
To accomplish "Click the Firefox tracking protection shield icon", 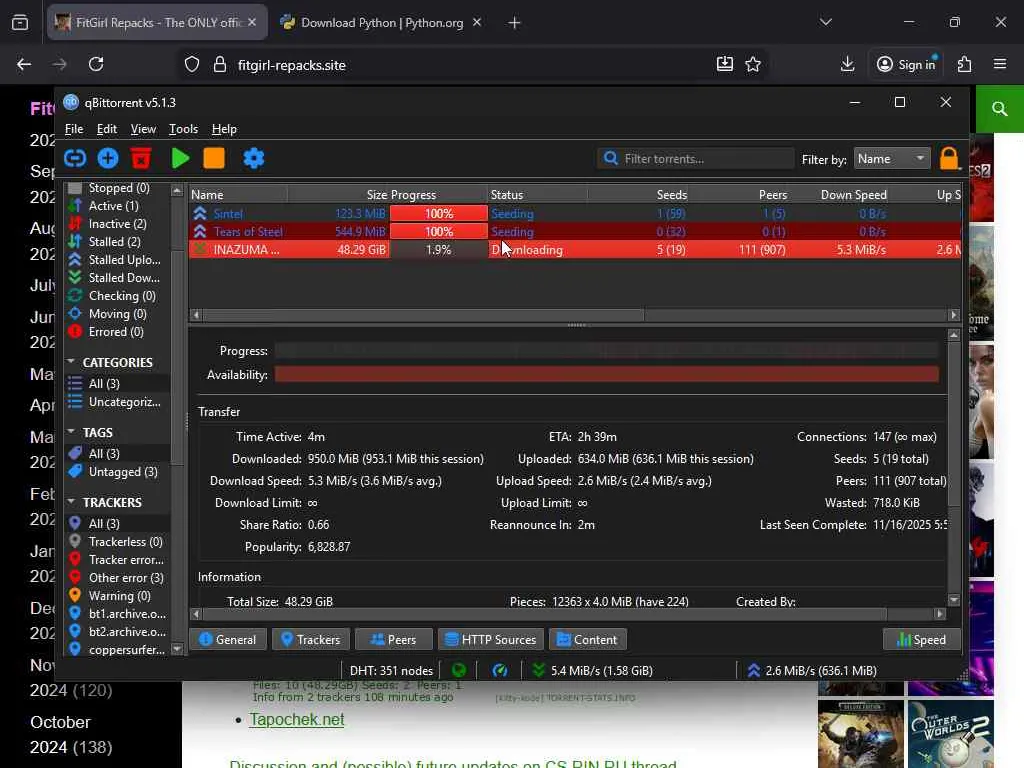I will tap(191, 65).
